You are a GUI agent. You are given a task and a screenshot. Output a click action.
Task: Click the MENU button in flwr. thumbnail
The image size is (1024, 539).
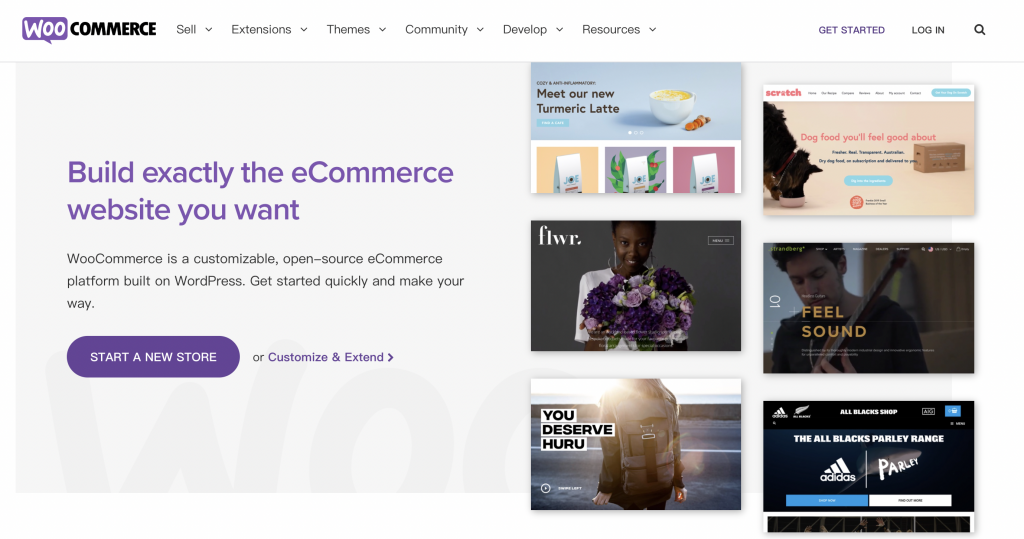721,240
